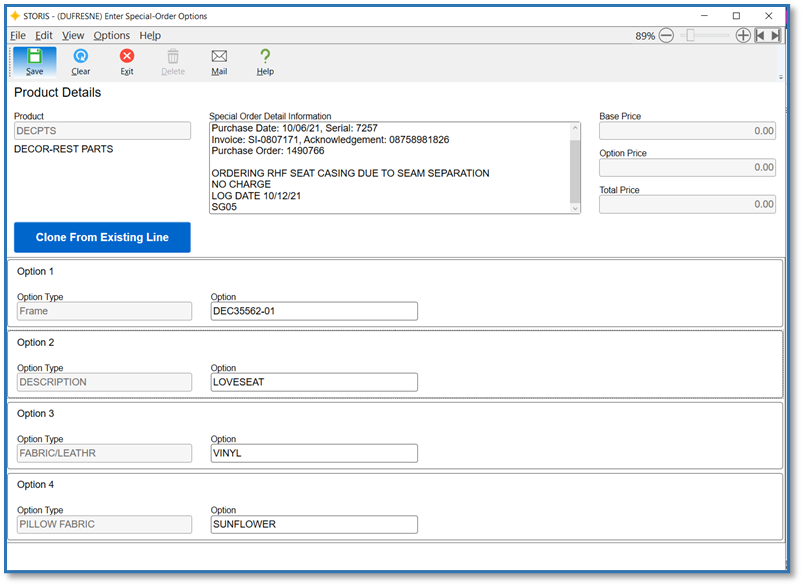Click the Invoice SI-0807171 line
The width and height of the screenshot is (803, 586).
click(330, 139)
